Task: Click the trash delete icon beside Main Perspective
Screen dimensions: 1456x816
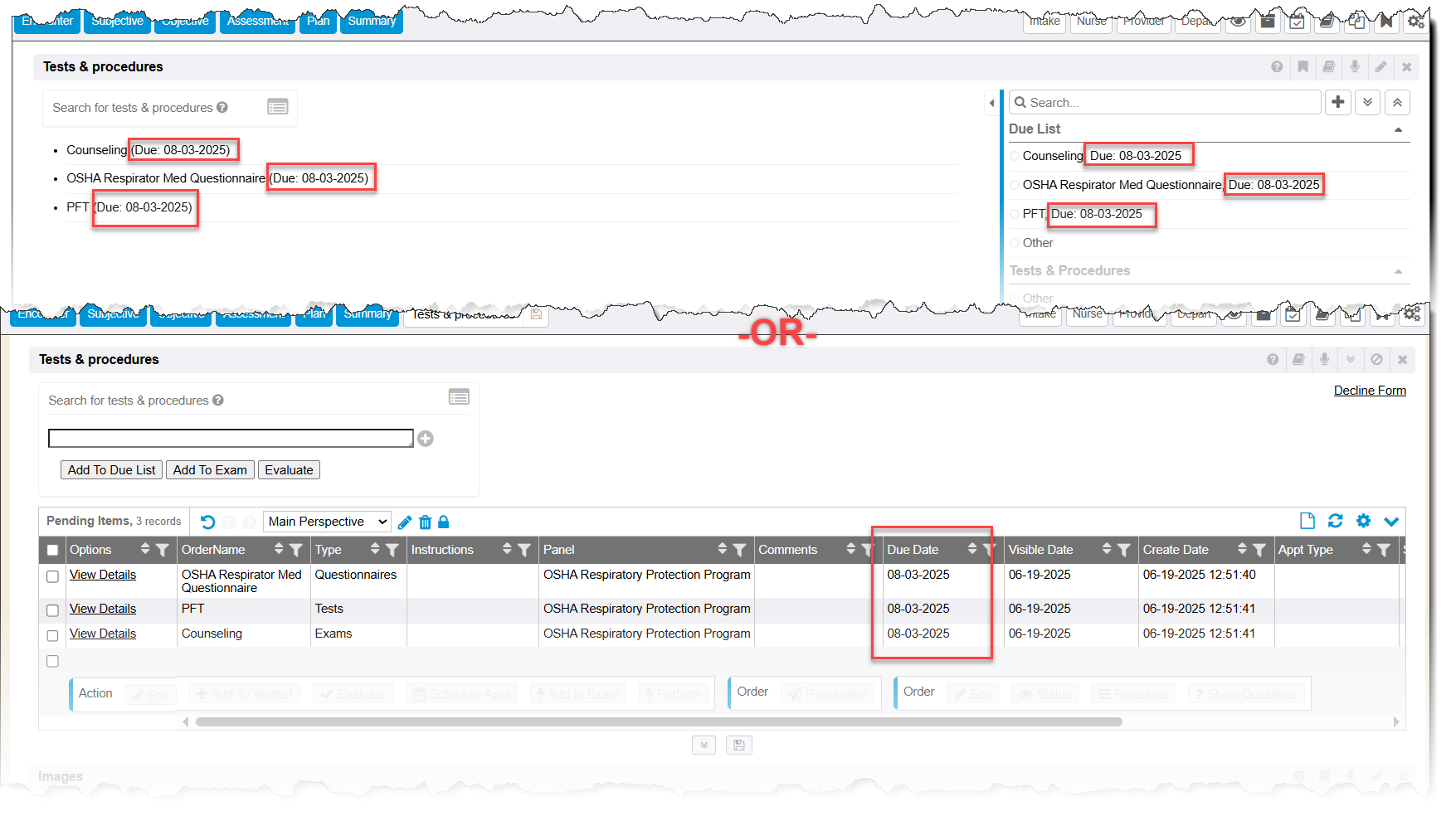Action: click(x=426, y=522)
